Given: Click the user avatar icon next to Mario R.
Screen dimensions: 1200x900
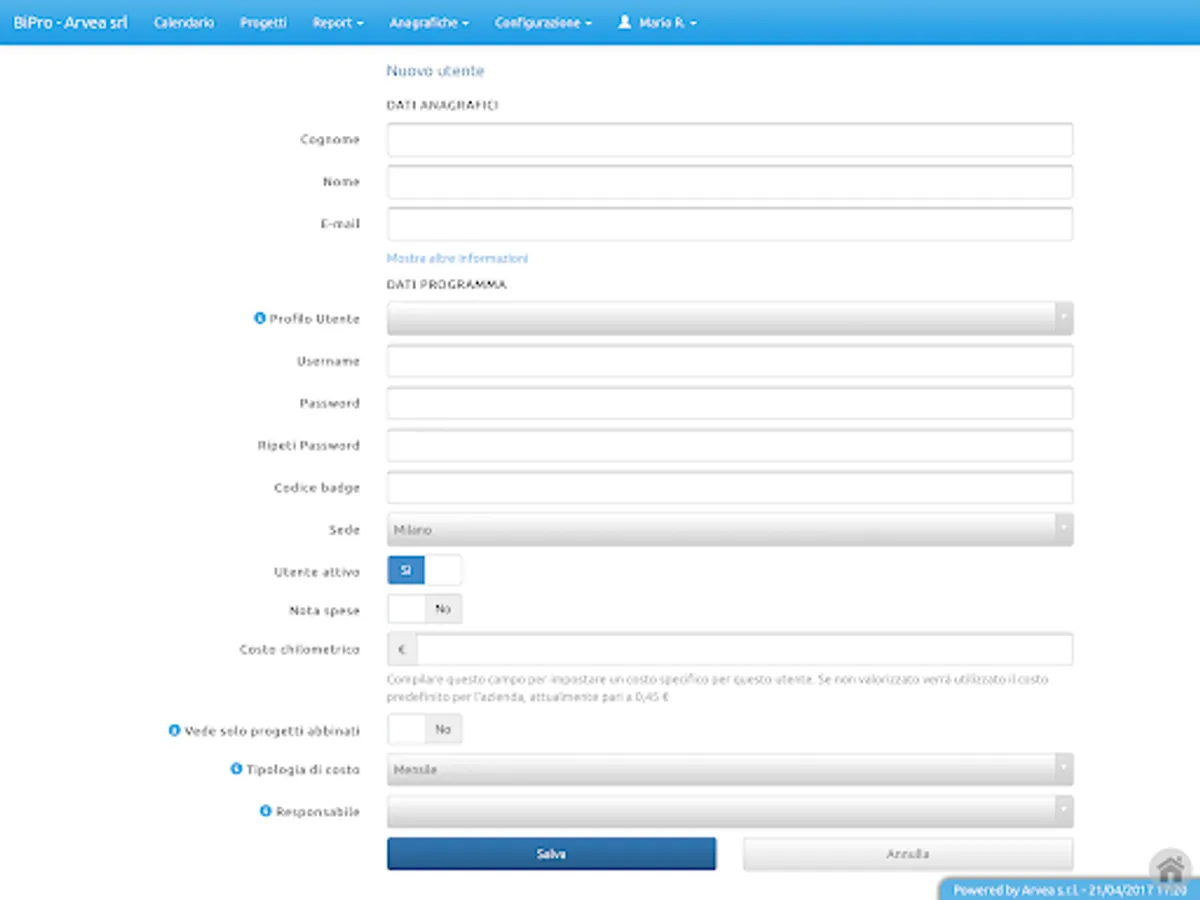Looking at the screenshot, I should (625, 22).
